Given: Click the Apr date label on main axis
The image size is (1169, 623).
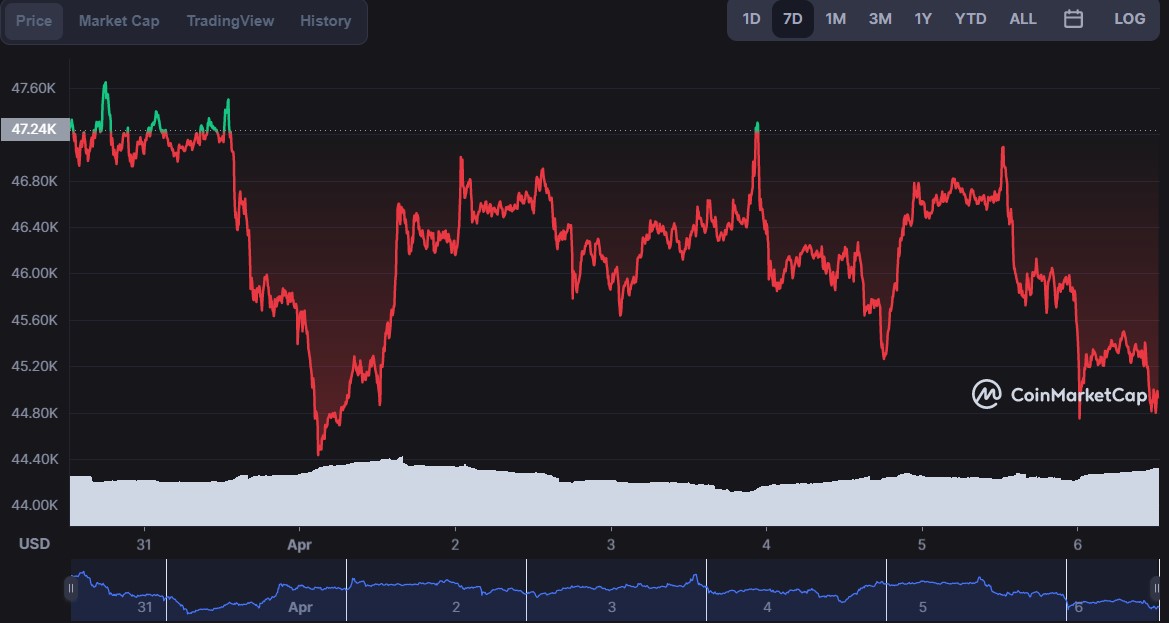Looking at the screenshot, I should [x=300, y=545].
